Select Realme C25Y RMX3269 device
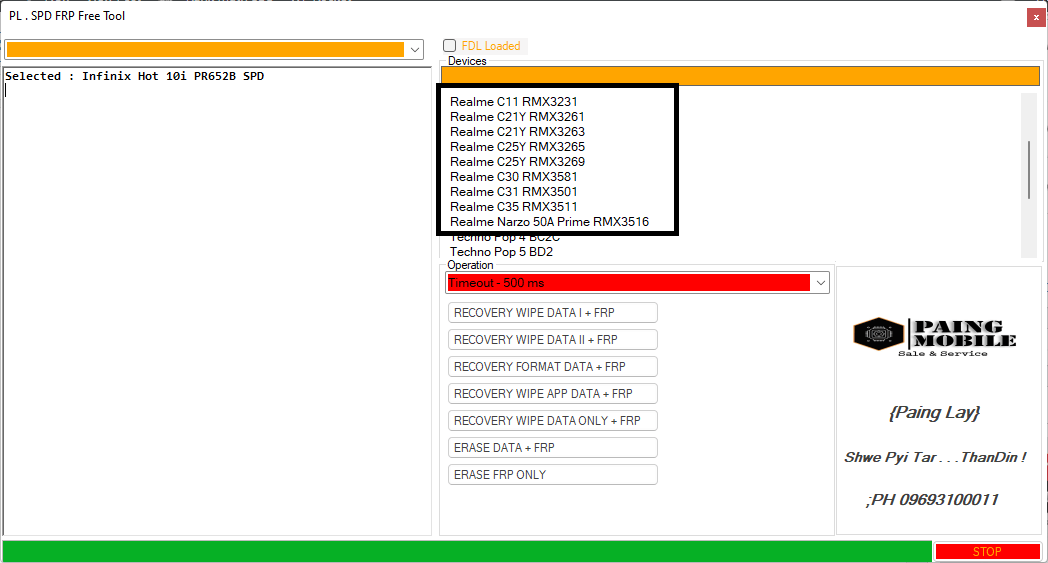The width and height of the screenshot is (1048, 563). point(517,162)
